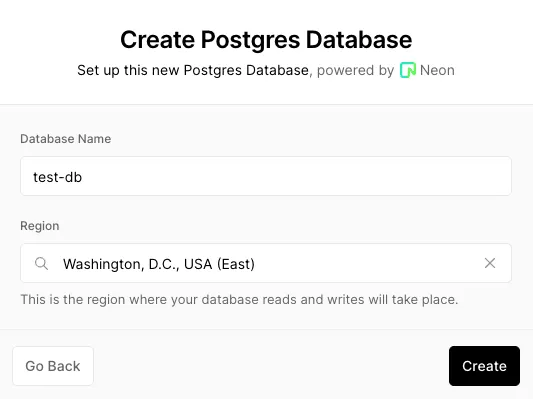This screenshot has height=399, width=533.
Task: Click the Neon logo icon
Action: coord(408,70)
